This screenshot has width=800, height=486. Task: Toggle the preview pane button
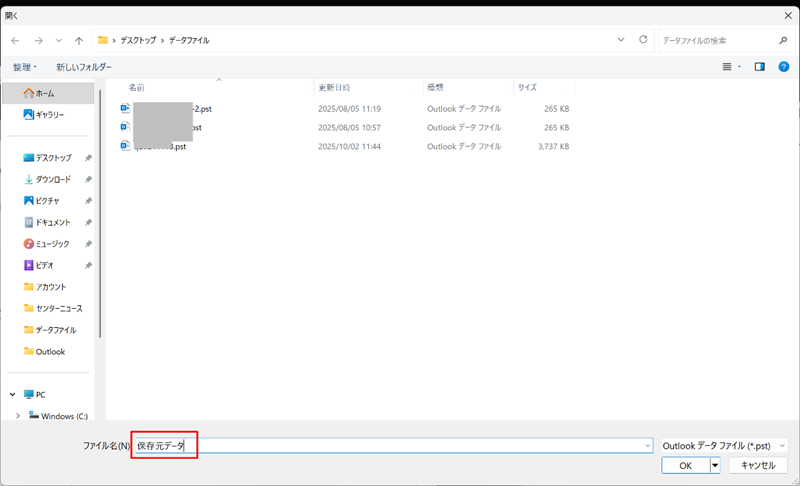759,67
